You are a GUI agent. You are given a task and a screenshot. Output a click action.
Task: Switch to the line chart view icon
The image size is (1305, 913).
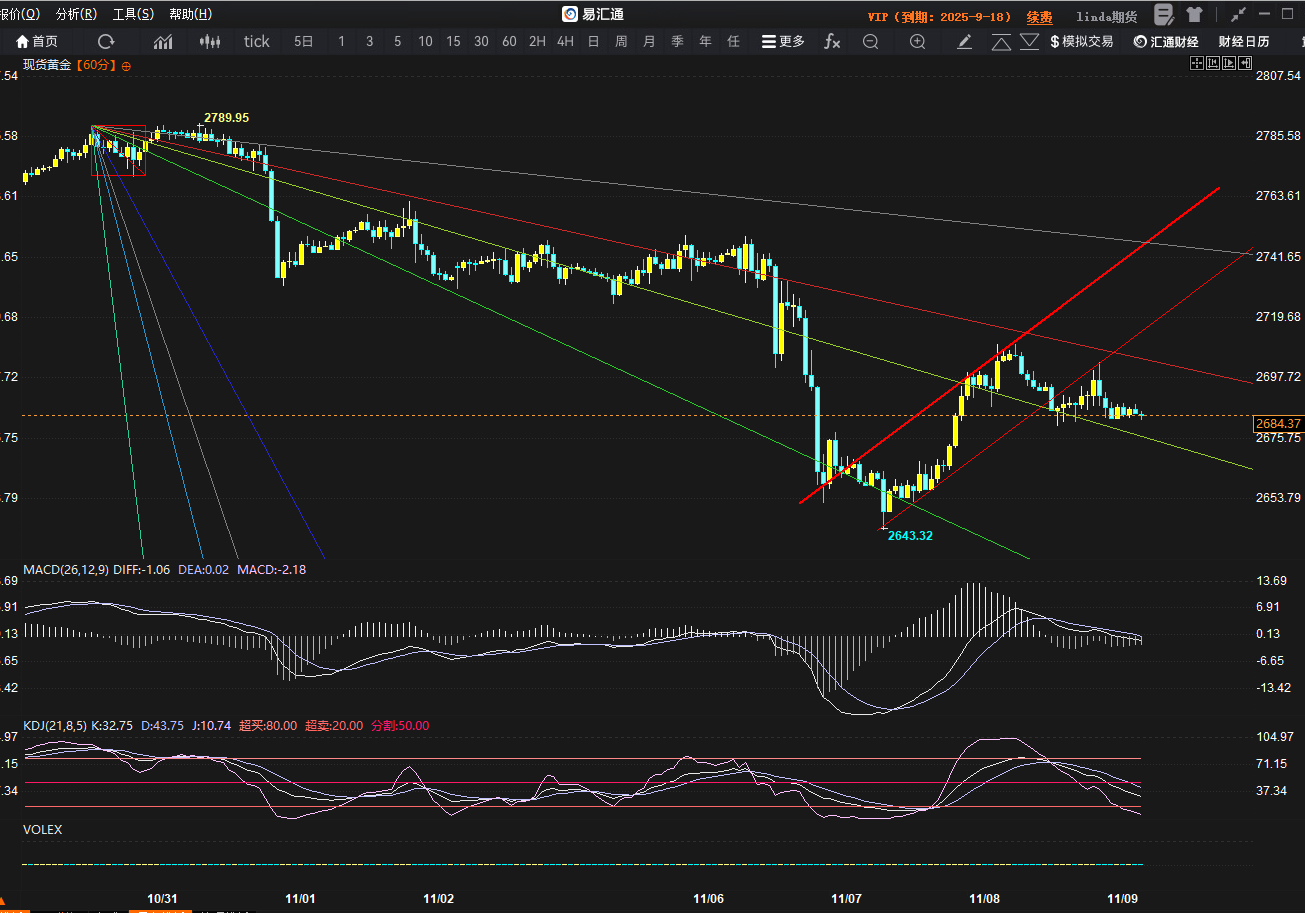coord(163,41)
